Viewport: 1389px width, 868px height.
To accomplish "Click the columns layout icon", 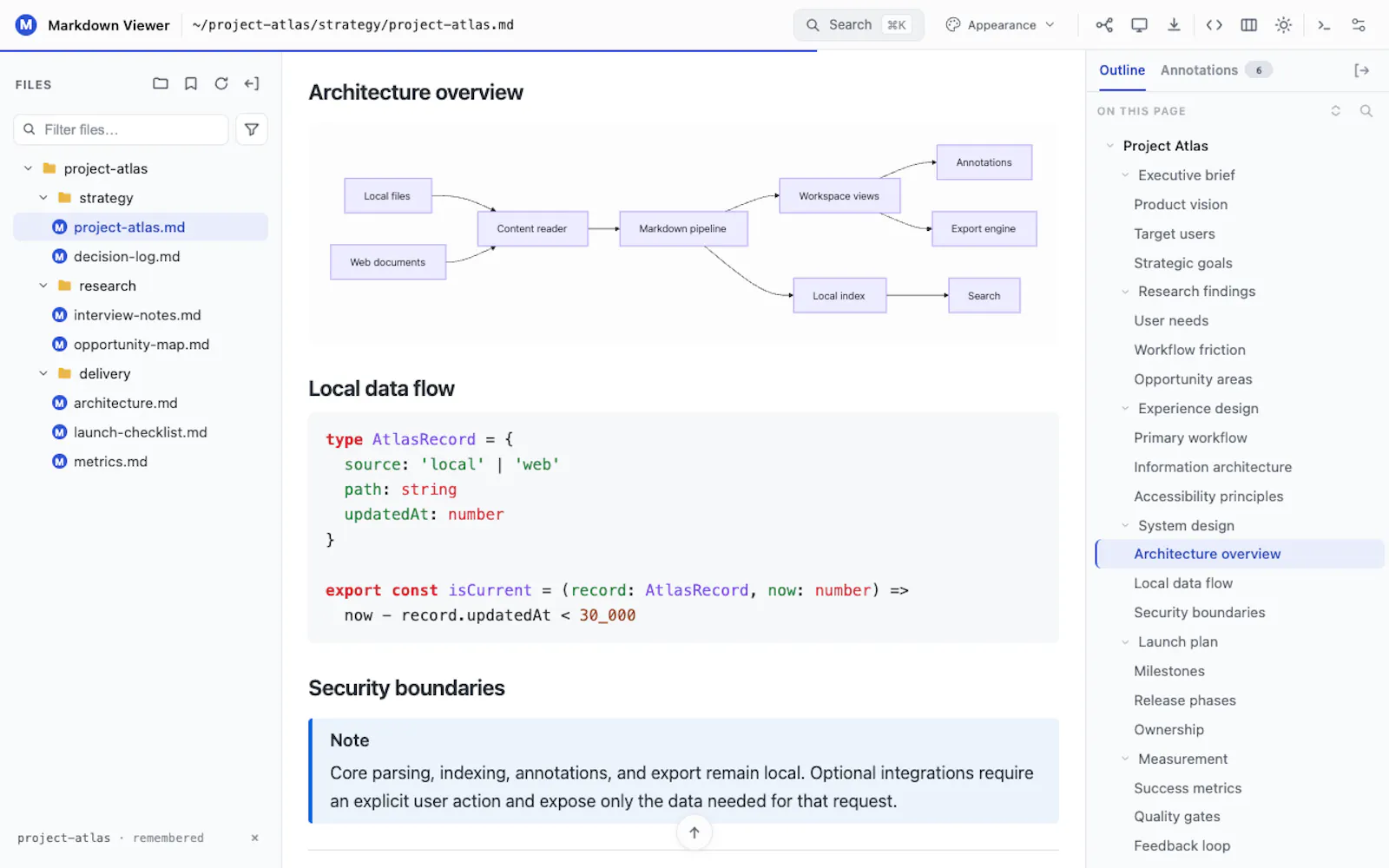I will point(1249,25).
